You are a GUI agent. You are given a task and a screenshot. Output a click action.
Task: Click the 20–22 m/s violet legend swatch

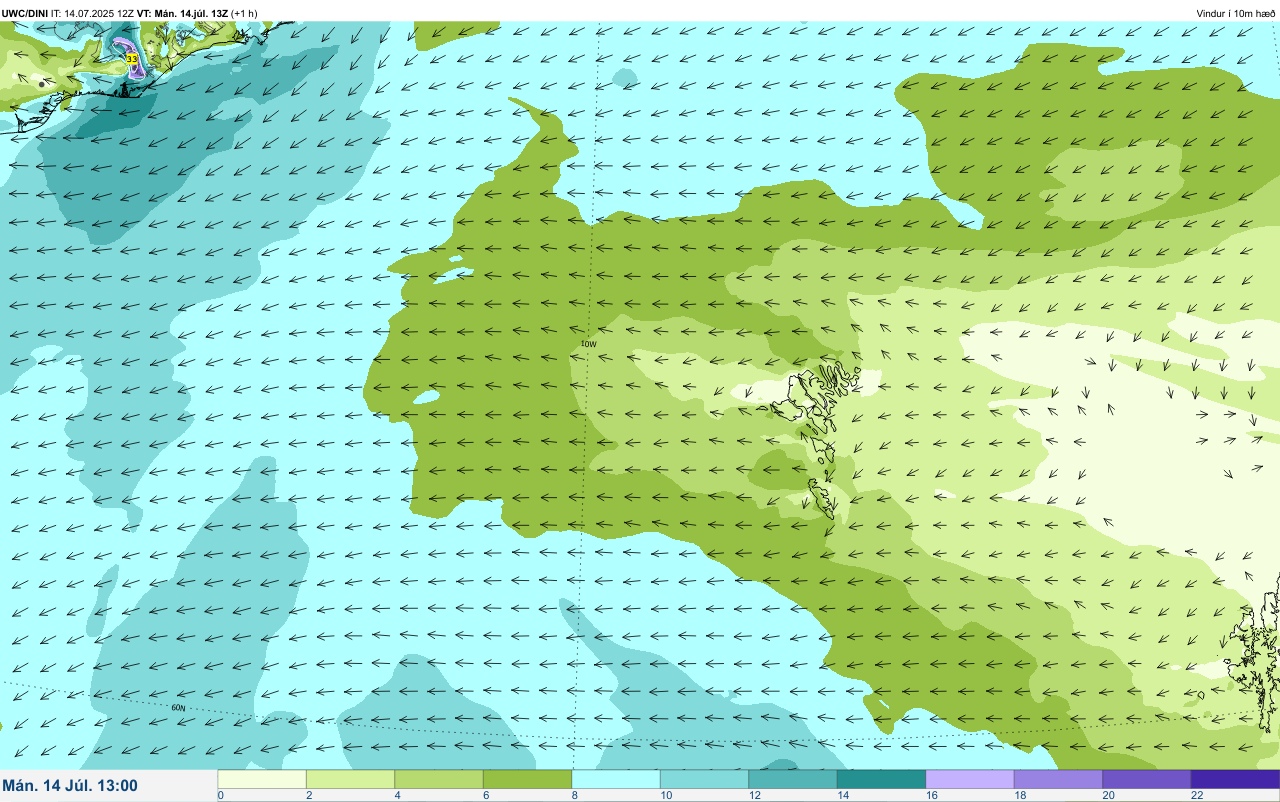point(1147,779)
